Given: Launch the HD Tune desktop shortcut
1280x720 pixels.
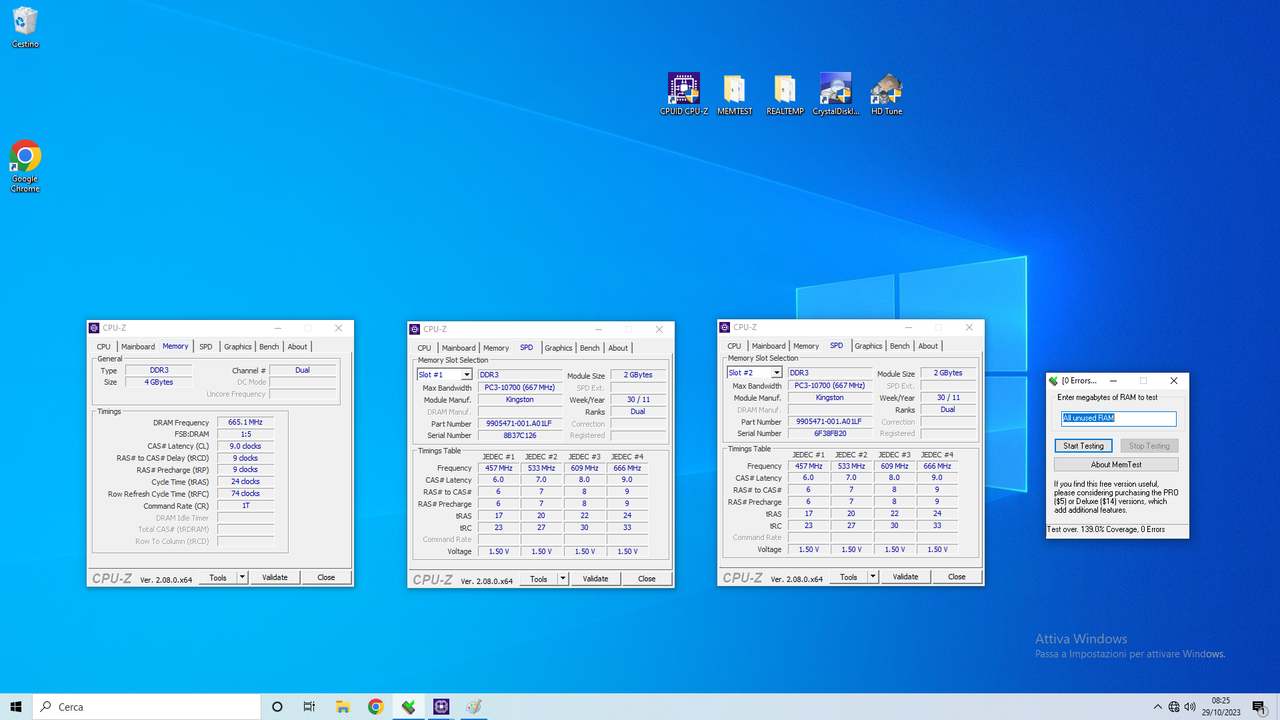Looking at the screenshot, I should (x=886, y=94).
